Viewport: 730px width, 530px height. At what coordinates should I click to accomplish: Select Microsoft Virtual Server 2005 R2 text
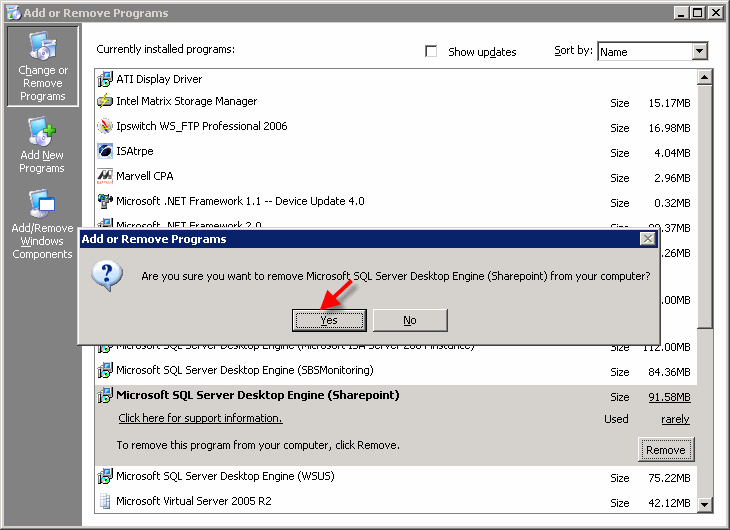(x=194, y=501)
